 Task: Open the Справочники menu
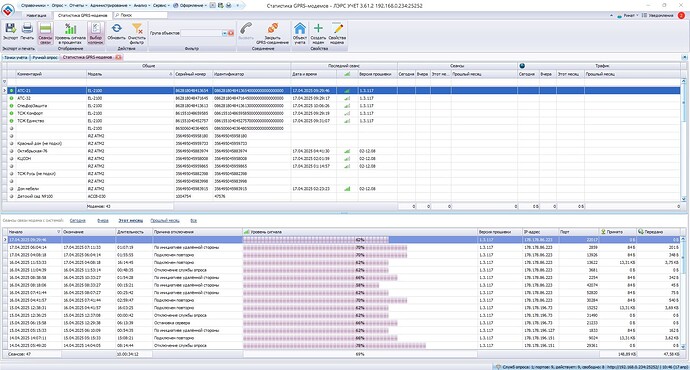(35, 6)
